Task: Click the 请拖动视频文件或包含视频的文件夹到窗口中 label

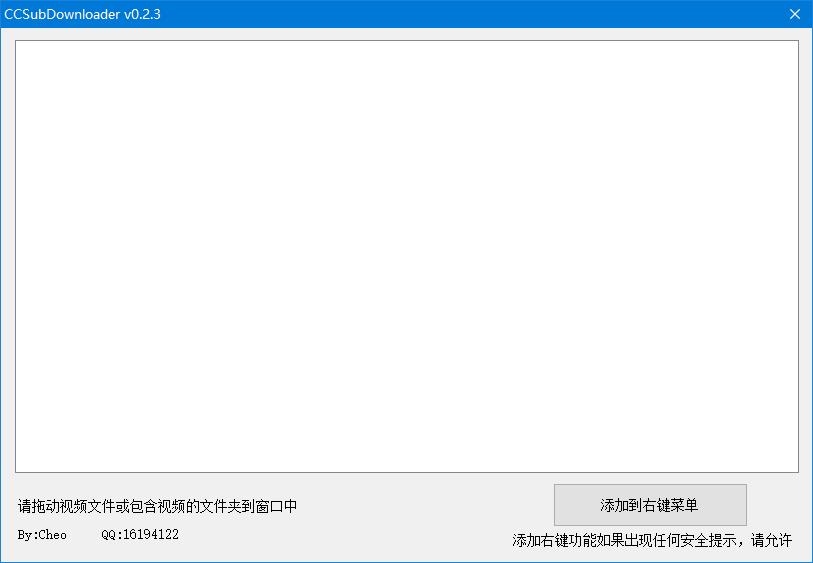Action: (158, 506)
